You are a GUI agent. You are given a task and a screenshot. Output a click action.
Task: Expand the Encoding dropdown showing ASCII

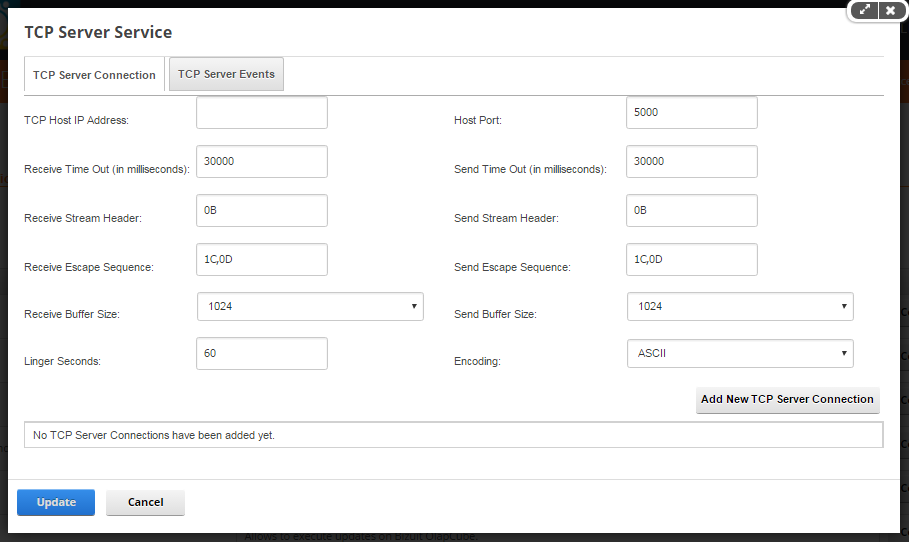740,354
